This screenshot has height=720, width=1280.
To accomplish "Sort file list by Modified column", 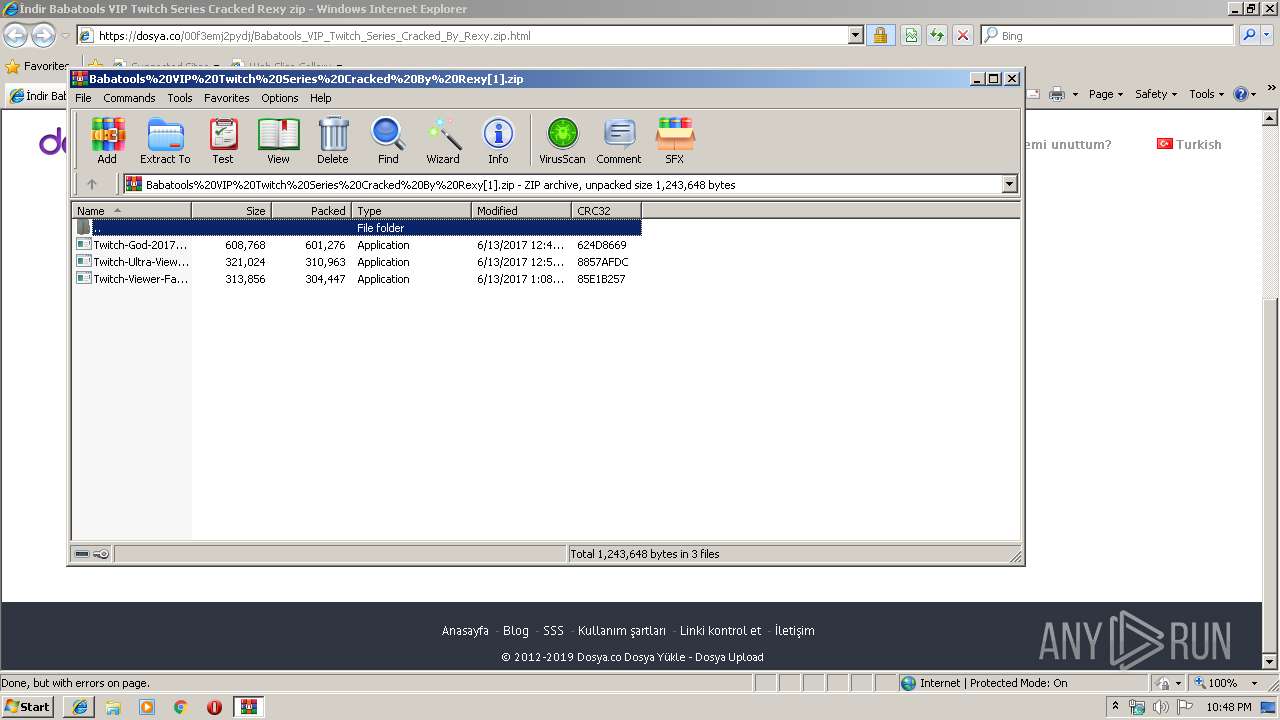I will pos(521,211).
